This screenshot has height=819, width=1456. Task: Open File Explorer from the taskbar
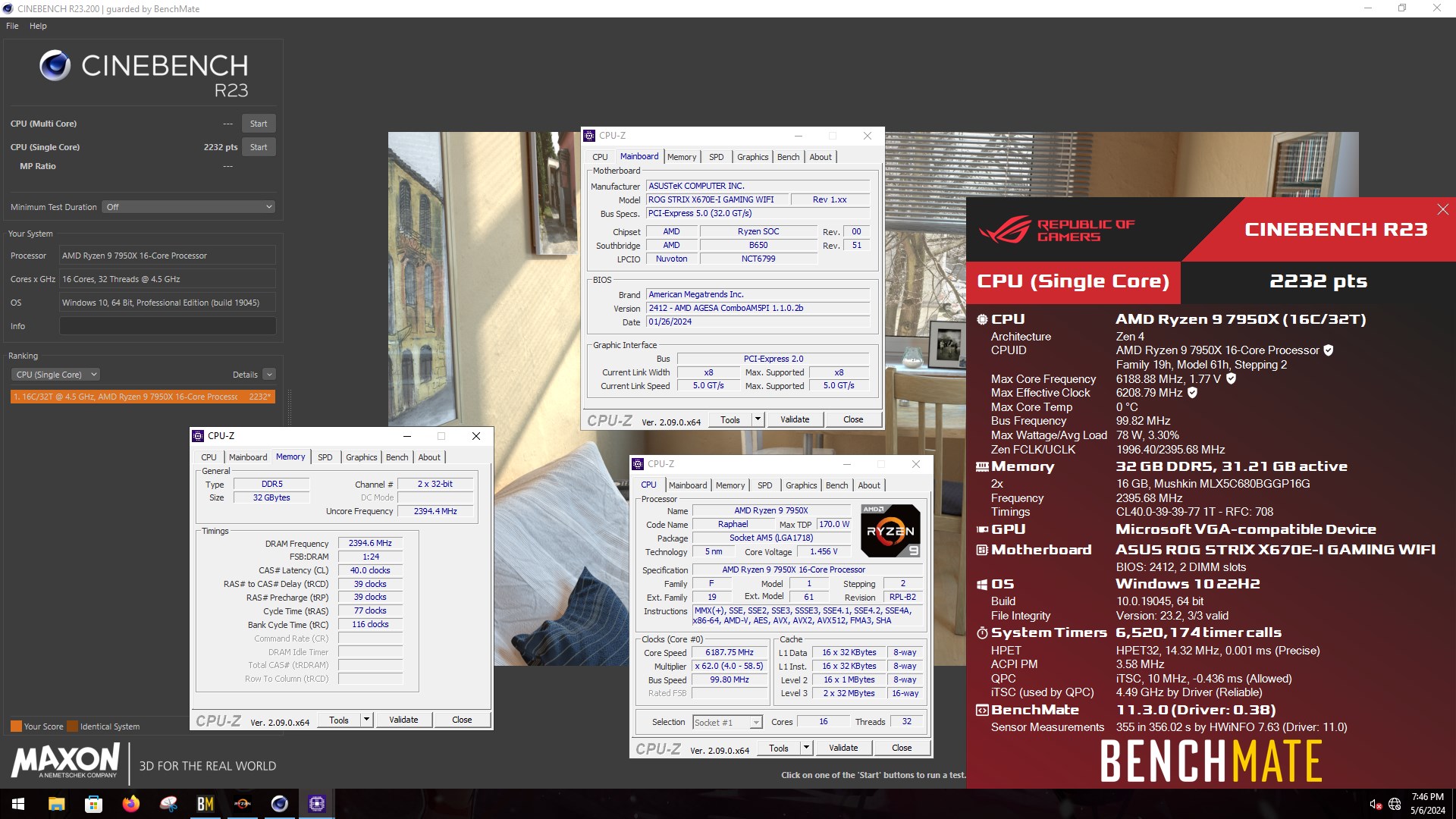[56, 804]
